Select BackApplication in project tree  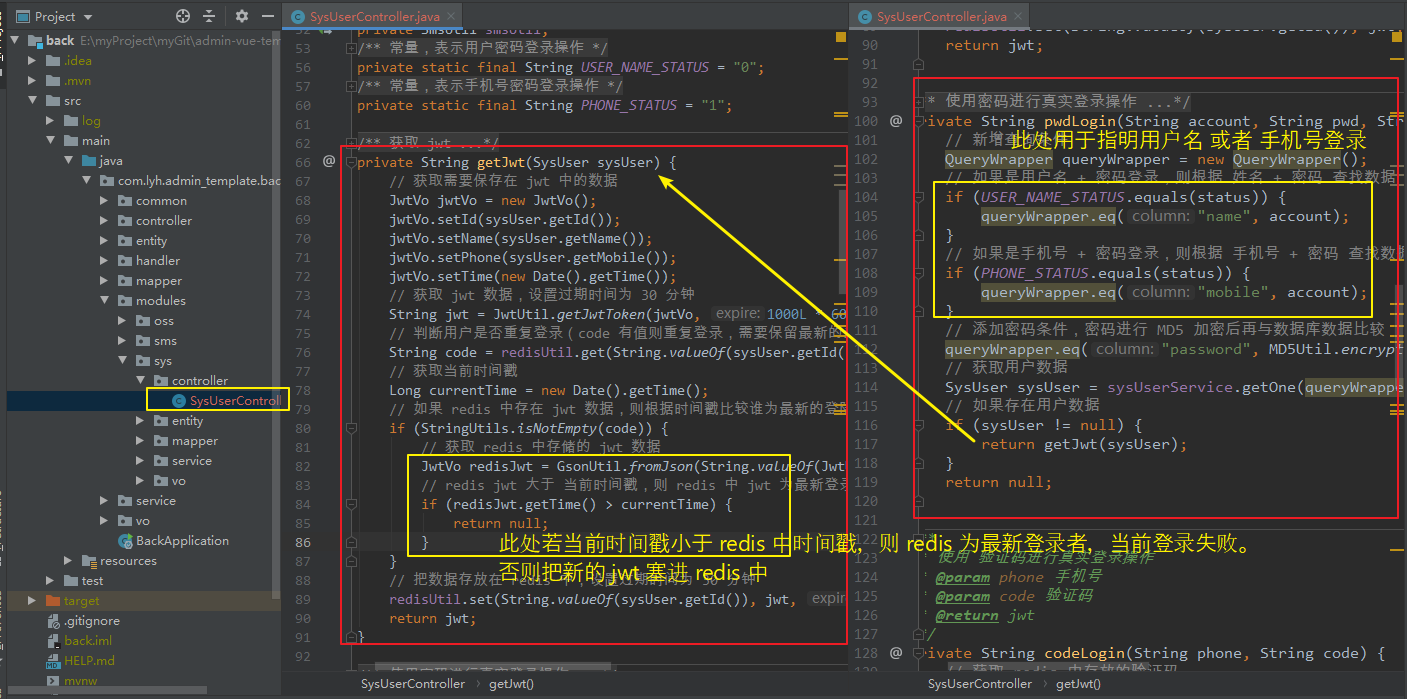(x=182, y=540)
